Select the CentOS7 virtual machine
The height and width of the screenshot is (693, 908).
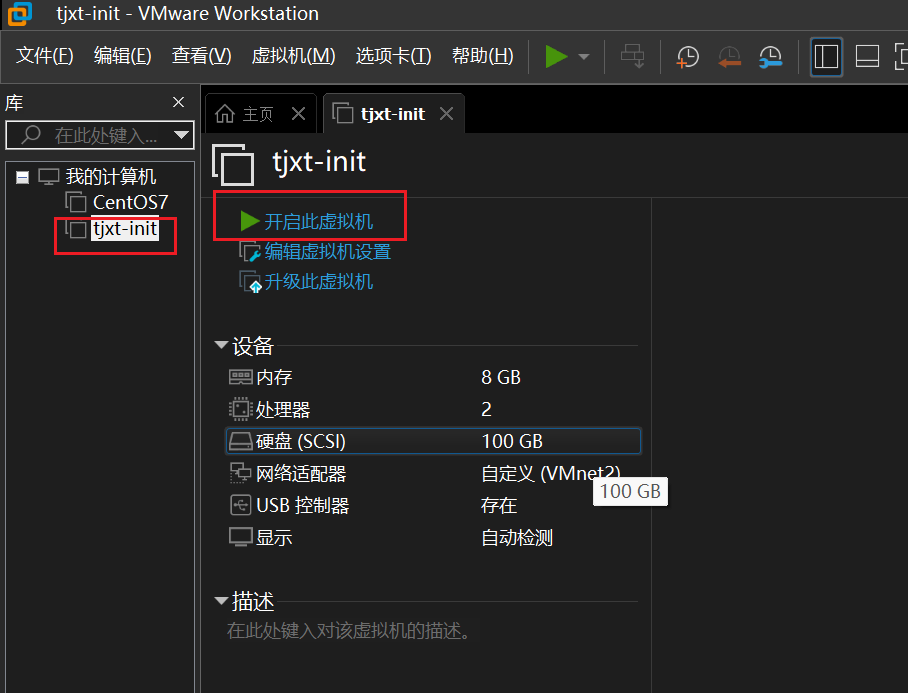click(x=130, y=203)
